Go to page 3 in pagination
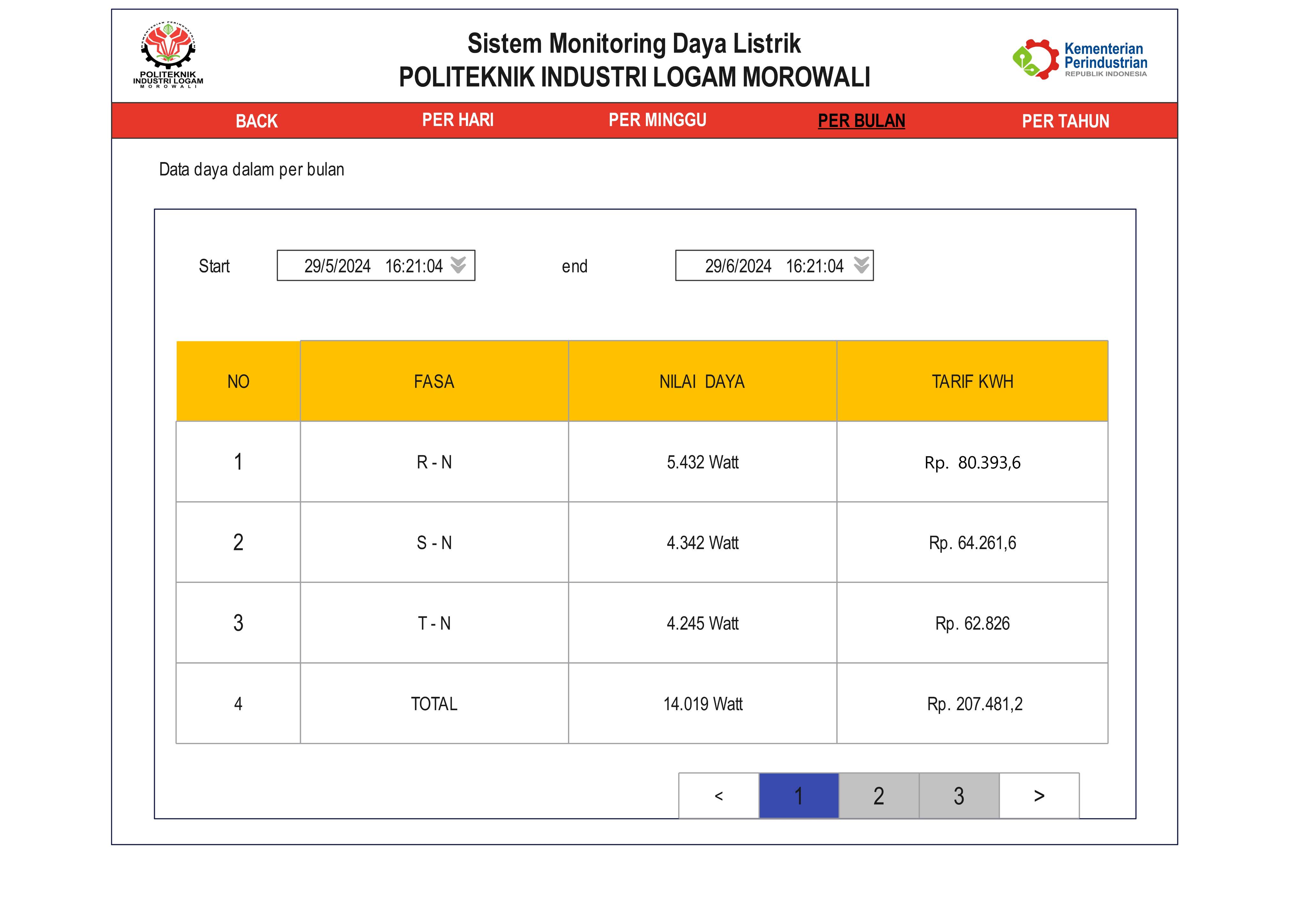Image resolution: width=1307 pixels, height=924 pixels. coord(959,796)
